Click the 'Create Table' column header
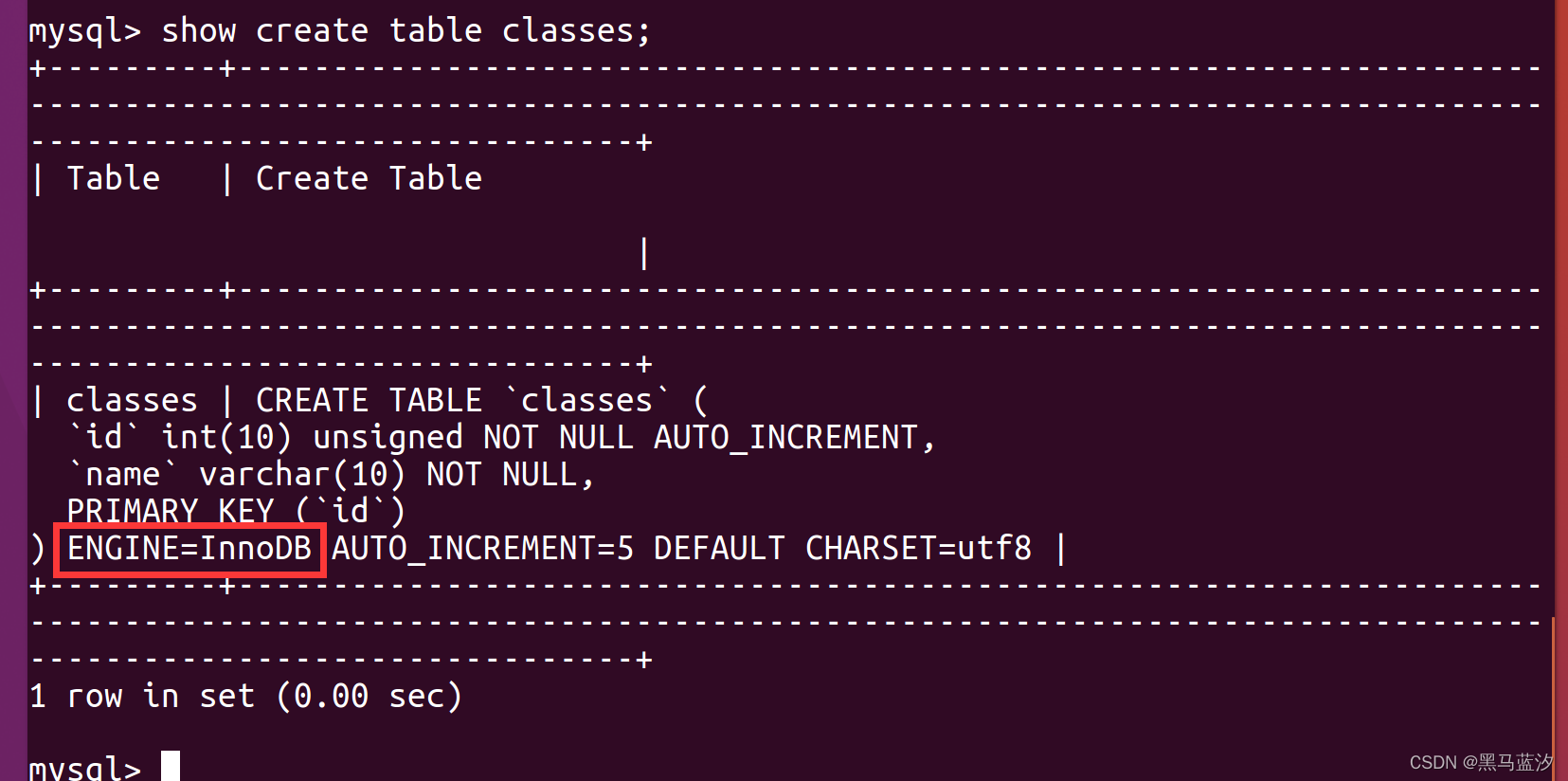Image resolution: width=1568 pixels, height=781 pixels. coord(369,178)
